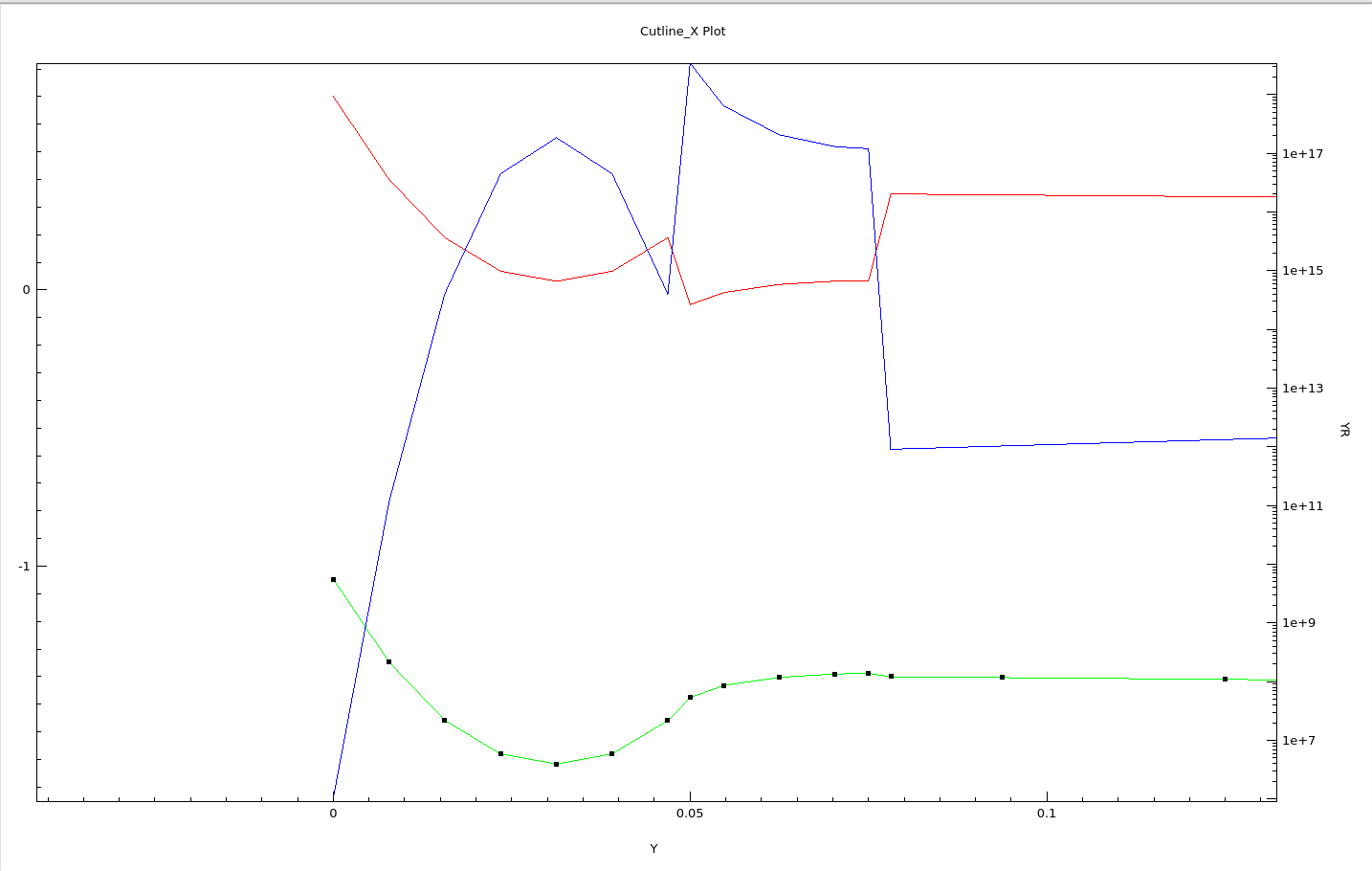Click the "1e+11" right axis tick label
Viewport: 1372px width, 871px height.
click(x=1303, y=506)
